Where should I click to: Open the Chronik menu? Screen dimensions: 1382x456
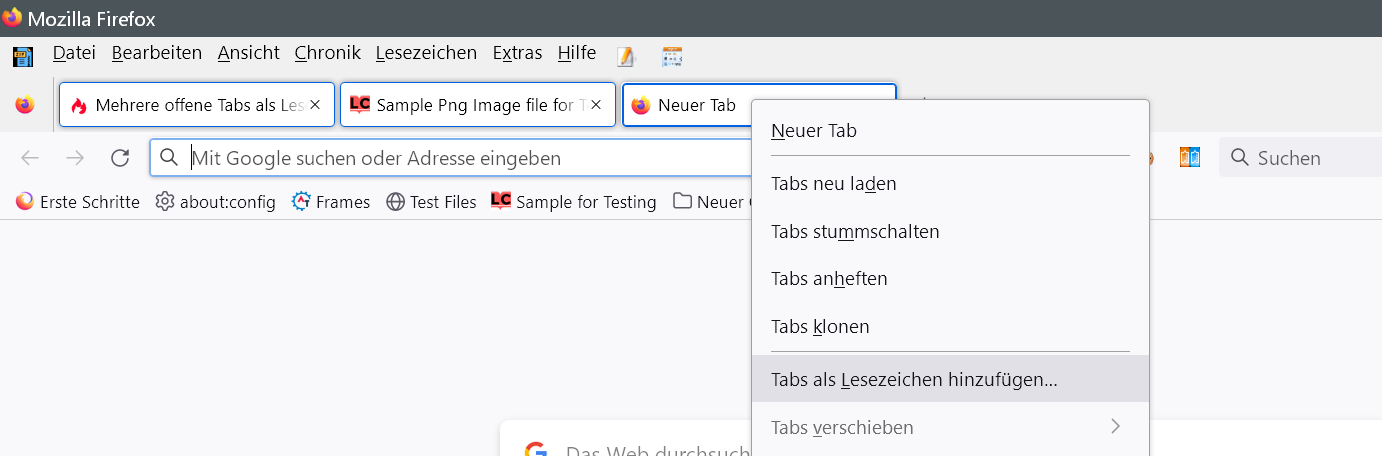coord(329,53)
